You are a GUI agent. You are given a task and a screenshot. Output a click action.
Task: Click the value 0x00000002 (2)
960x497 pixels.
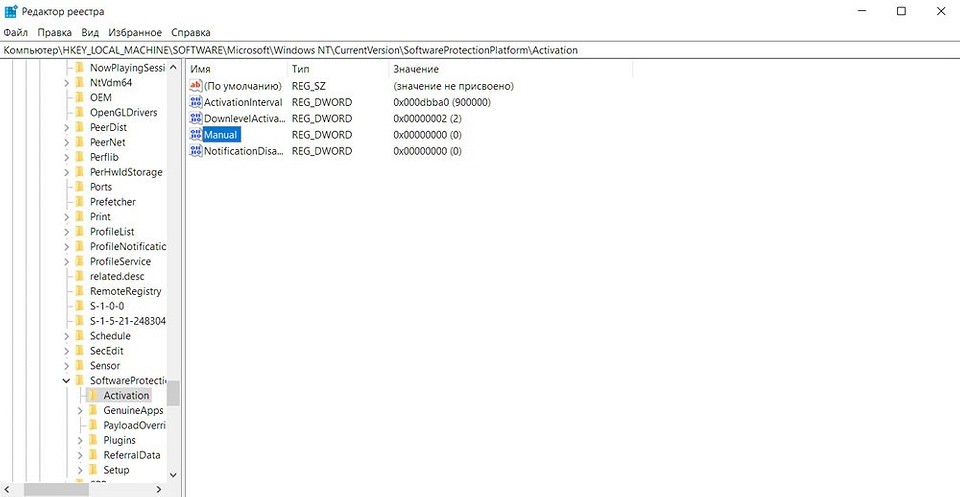427,118
